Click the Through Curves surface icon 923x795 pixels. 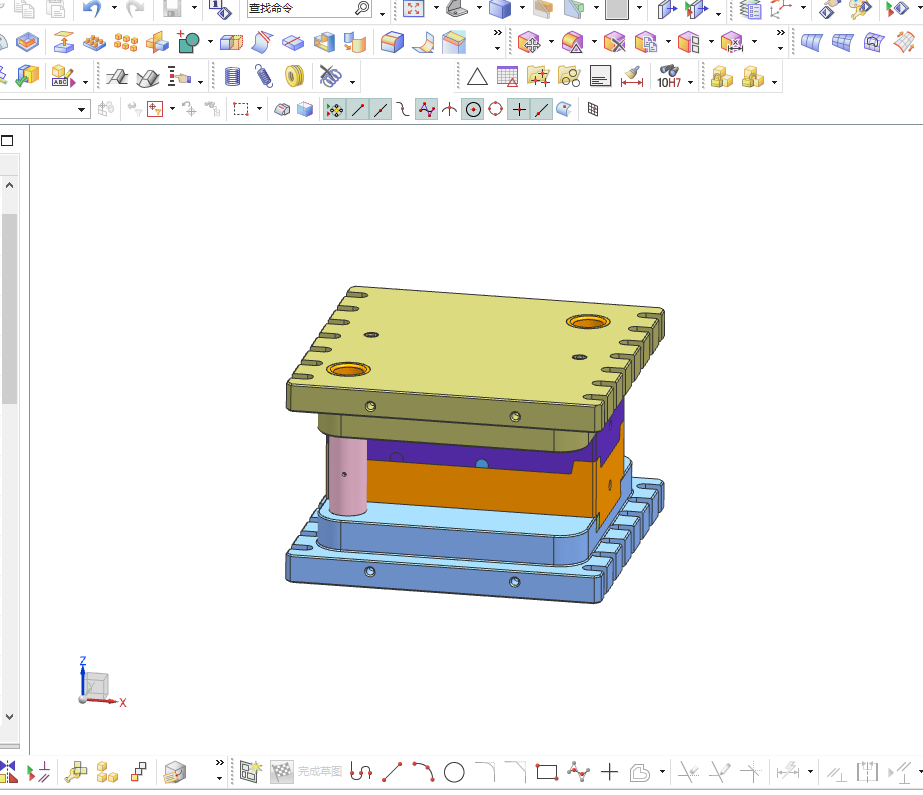811,42
